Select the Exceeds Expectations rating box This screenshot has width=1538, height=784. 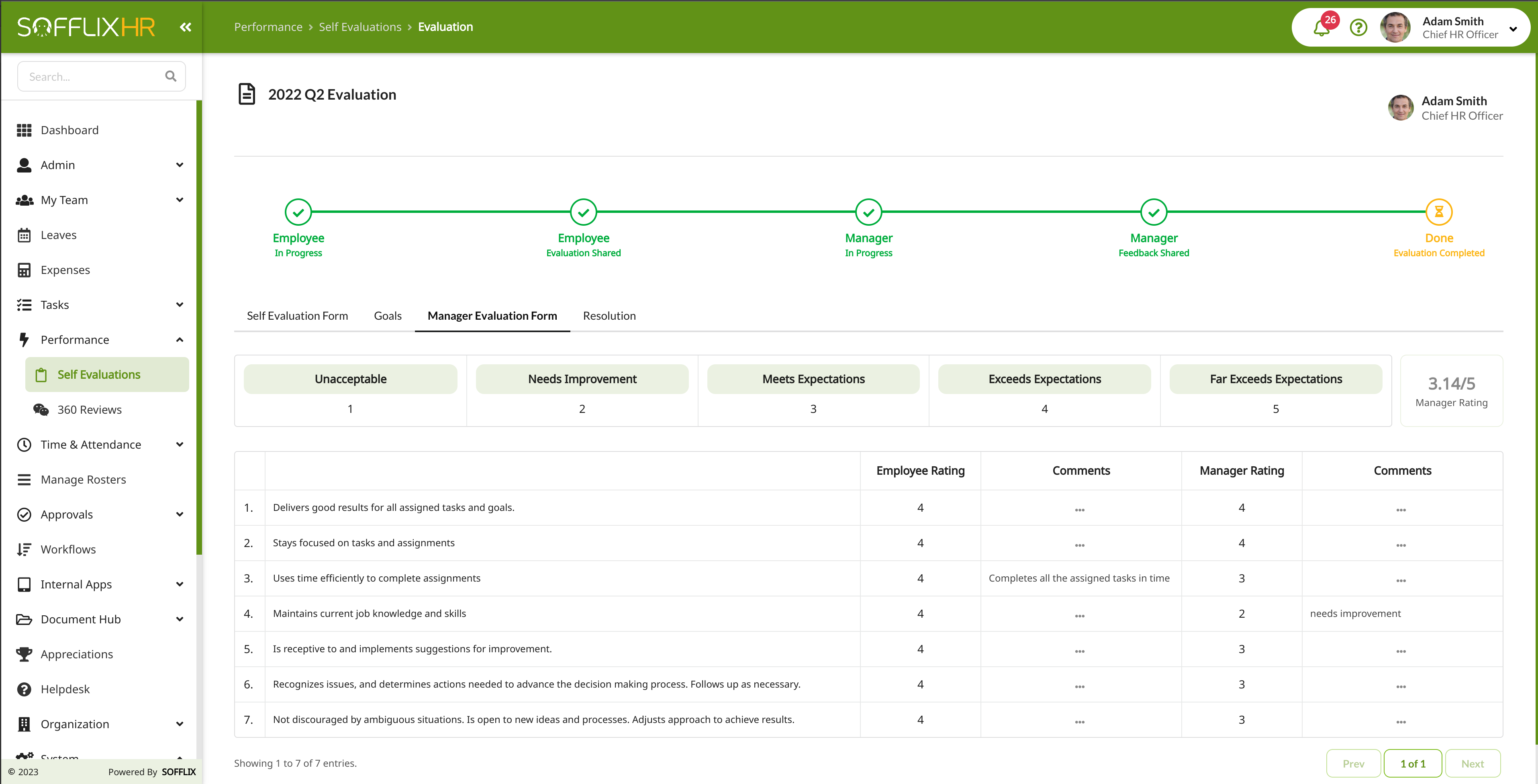(x=1044, y=379)
